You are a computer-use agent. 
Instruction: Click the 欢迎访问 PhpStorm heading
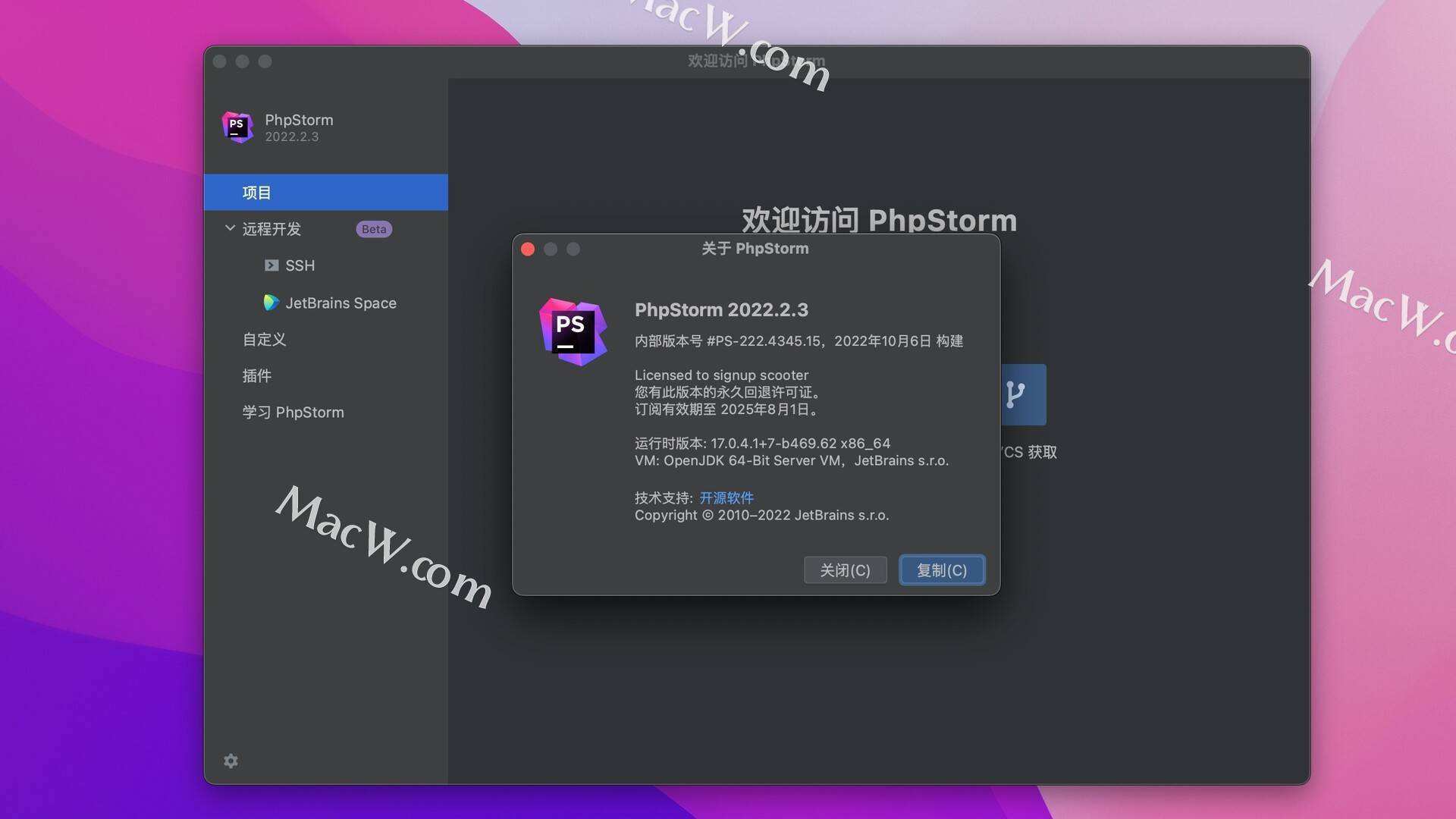point(879,220)
